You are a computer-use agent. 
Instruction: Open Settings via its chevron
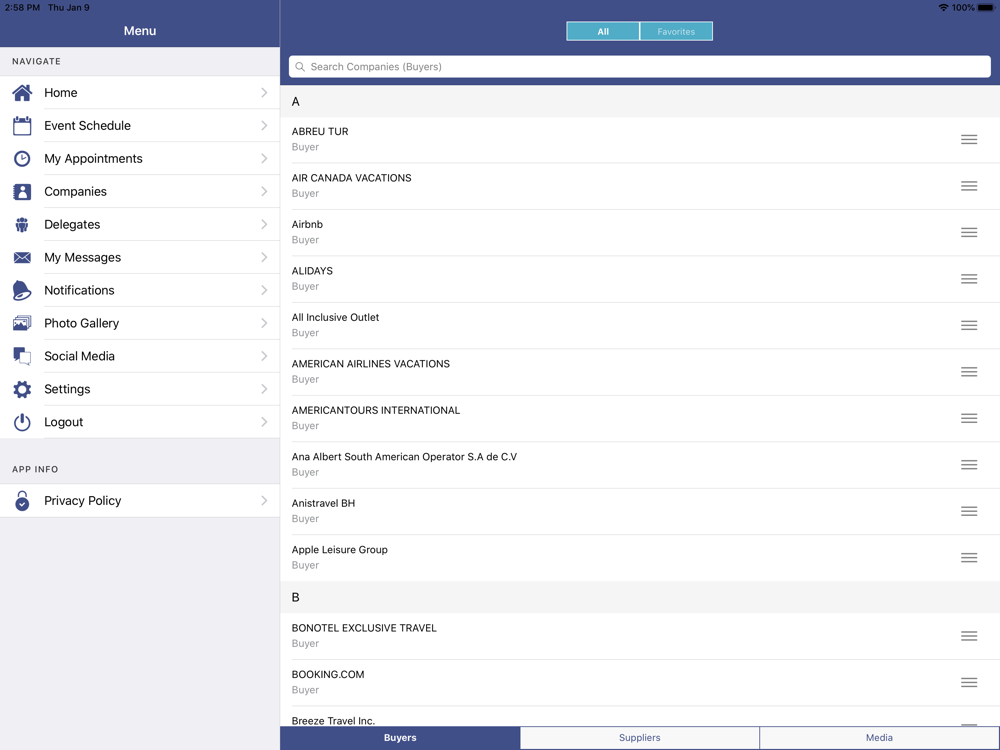click(x=264, y=389)
